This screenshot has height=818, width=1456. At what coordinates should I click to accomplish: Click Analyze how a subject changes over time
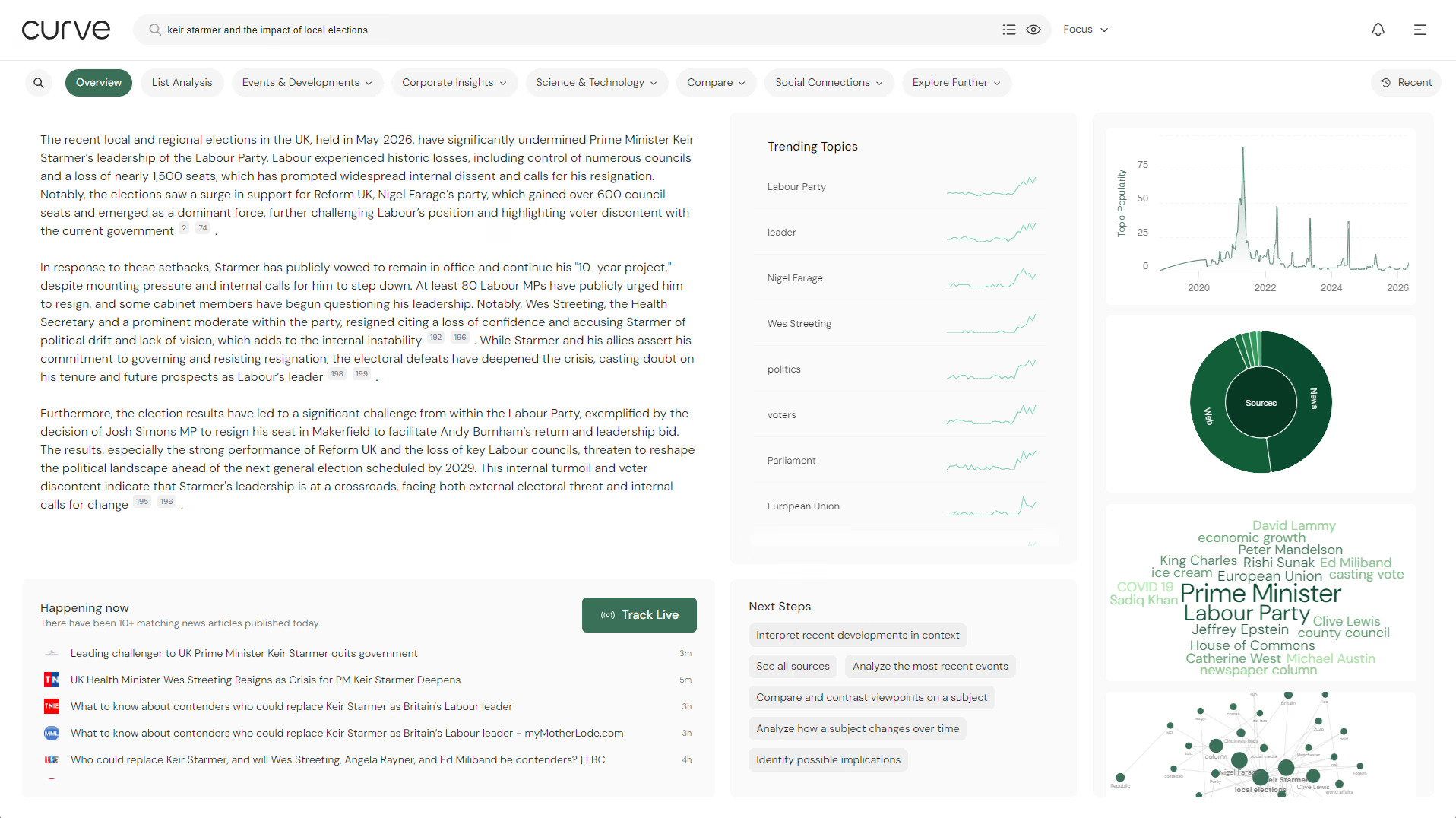pyautogui.click(x=857, y=729)
